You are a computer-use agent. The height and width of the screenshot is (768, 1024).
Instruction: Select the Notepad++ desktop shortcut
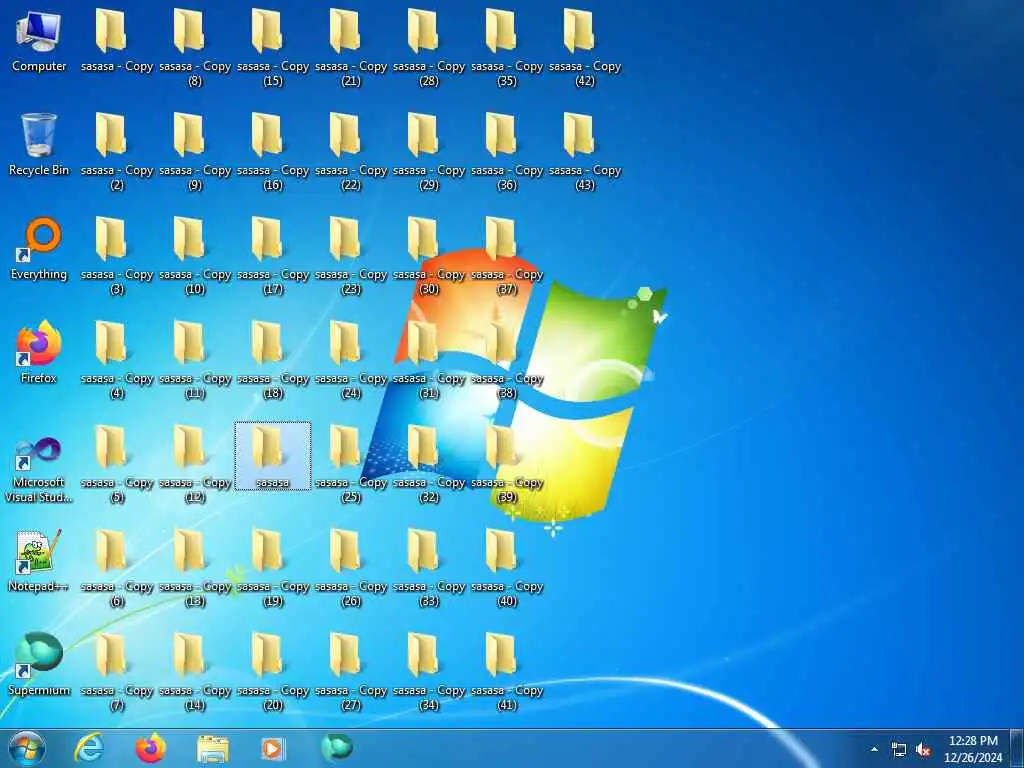(39, 560)
